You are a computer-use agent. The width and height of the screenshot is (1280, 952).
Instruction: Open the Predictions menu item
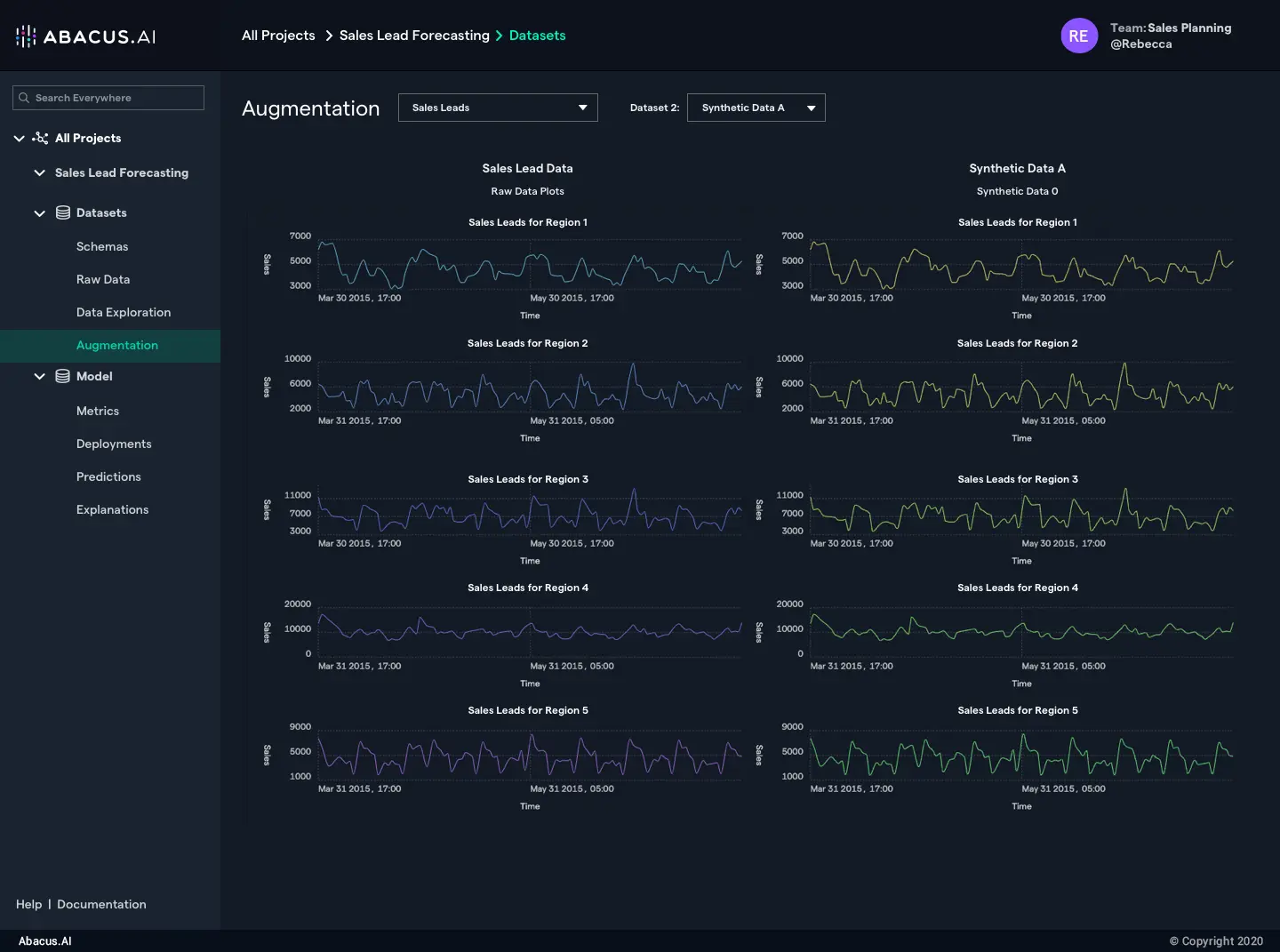108,476
